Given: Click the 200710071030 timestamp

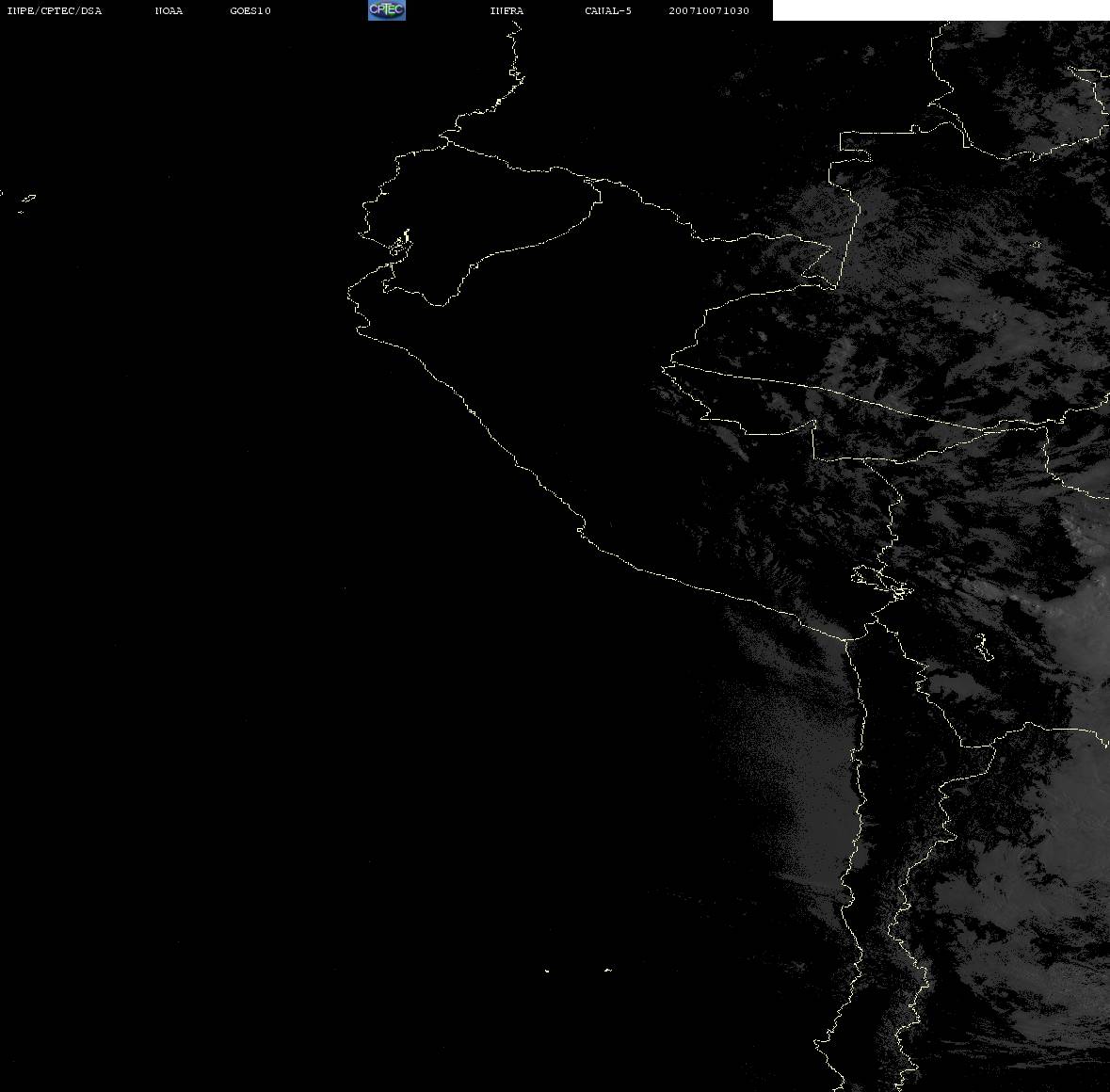Looking at the screenshot, I should [709, 10].
